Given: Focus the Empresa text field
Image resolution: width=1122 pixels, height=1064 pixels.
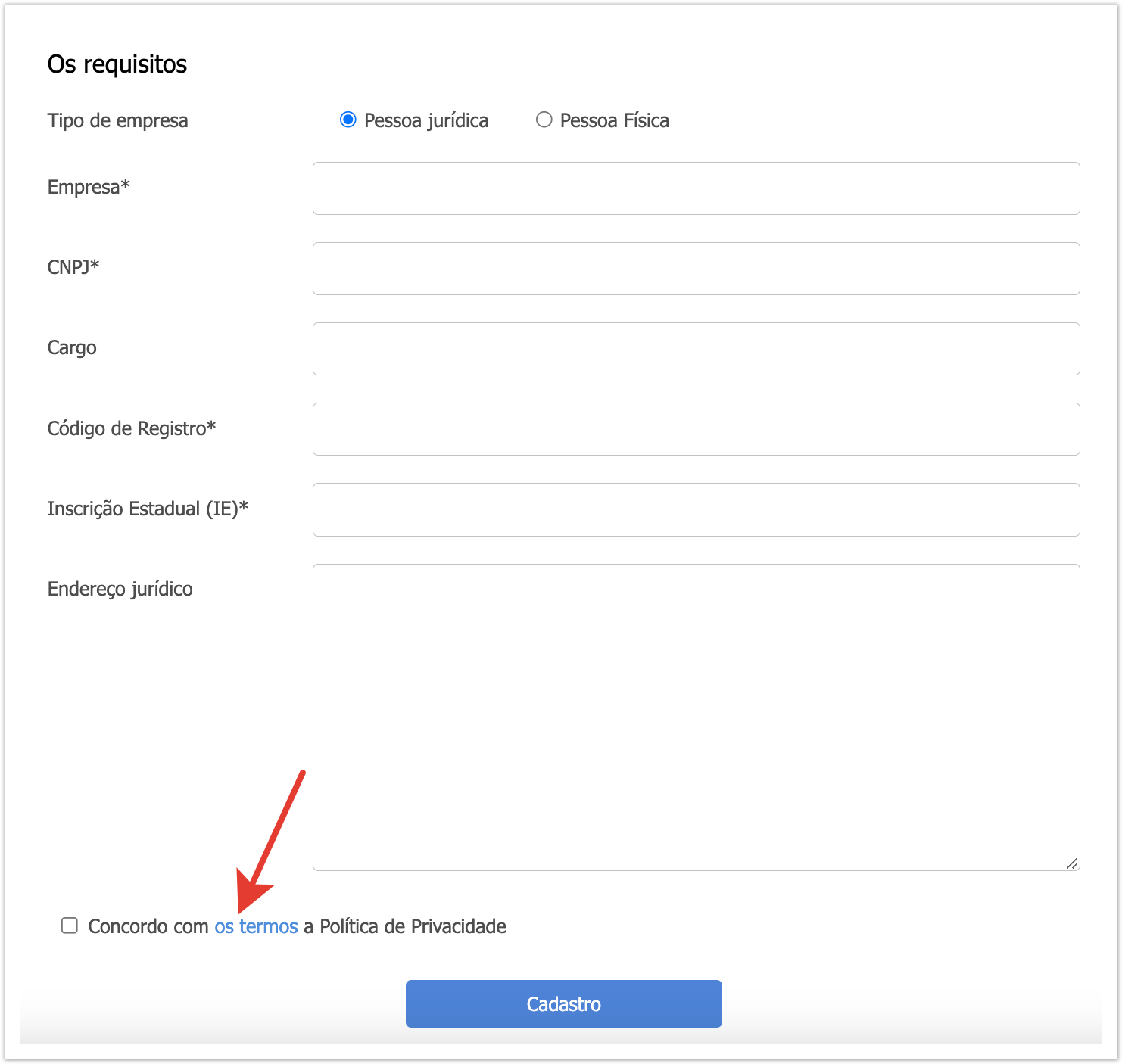Looking at the screenshot, I should tap(696, 188).
